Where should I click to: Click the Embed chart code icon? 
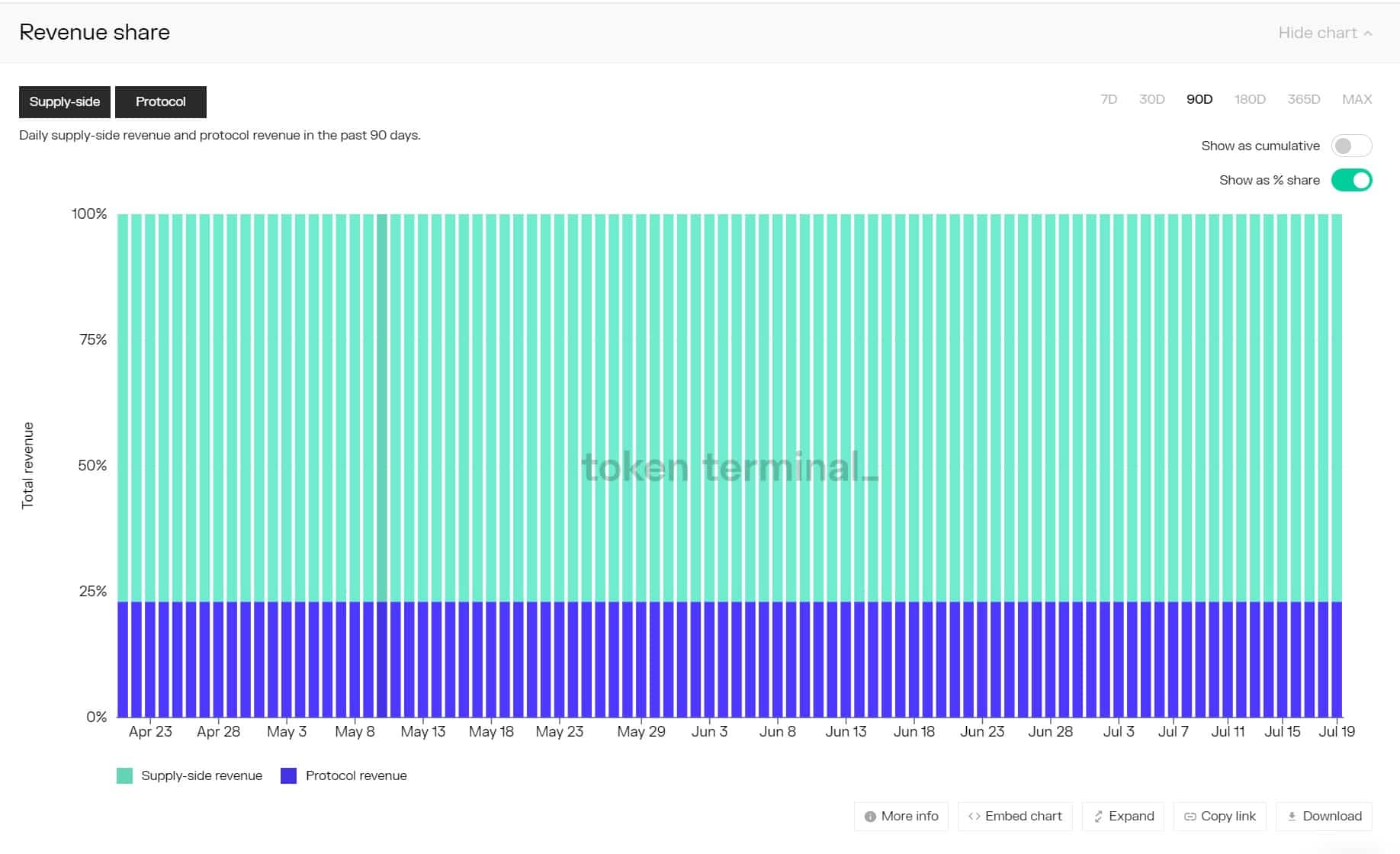click(974, 817)
